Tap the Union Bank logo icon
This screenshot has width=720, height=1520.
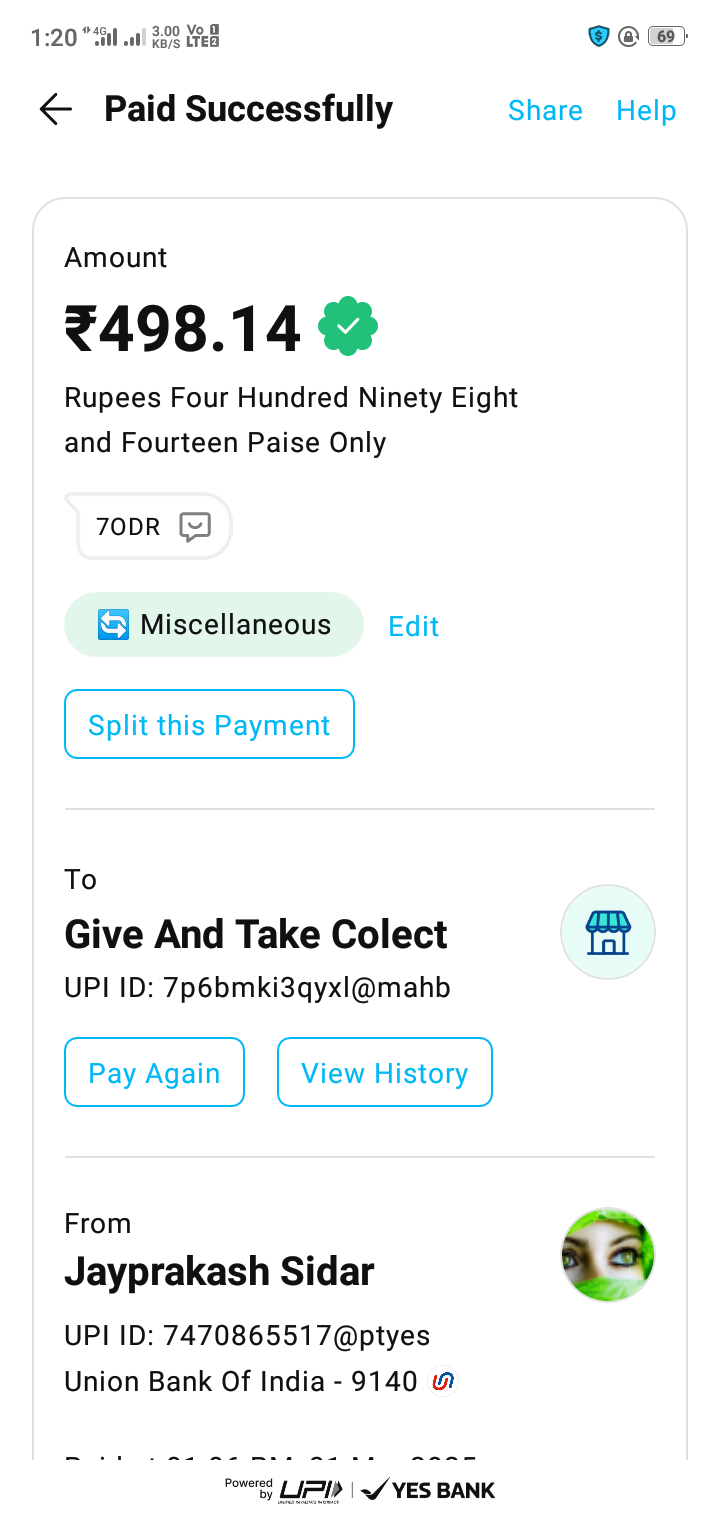(442, 1382)
